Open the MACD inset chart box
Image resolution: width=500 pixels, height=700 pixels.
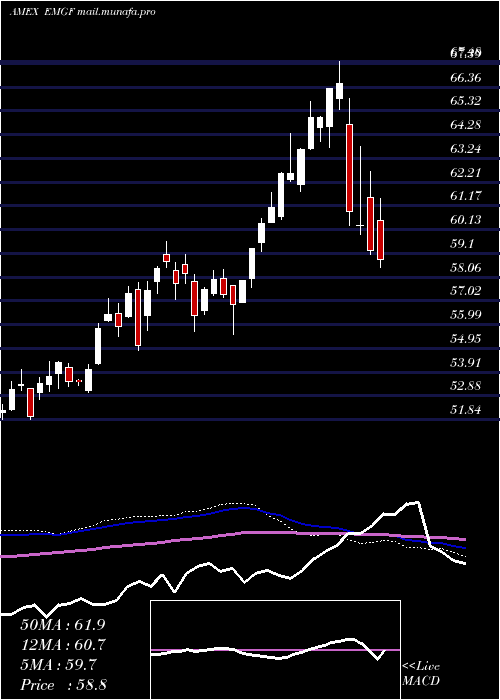coord(275,650)
